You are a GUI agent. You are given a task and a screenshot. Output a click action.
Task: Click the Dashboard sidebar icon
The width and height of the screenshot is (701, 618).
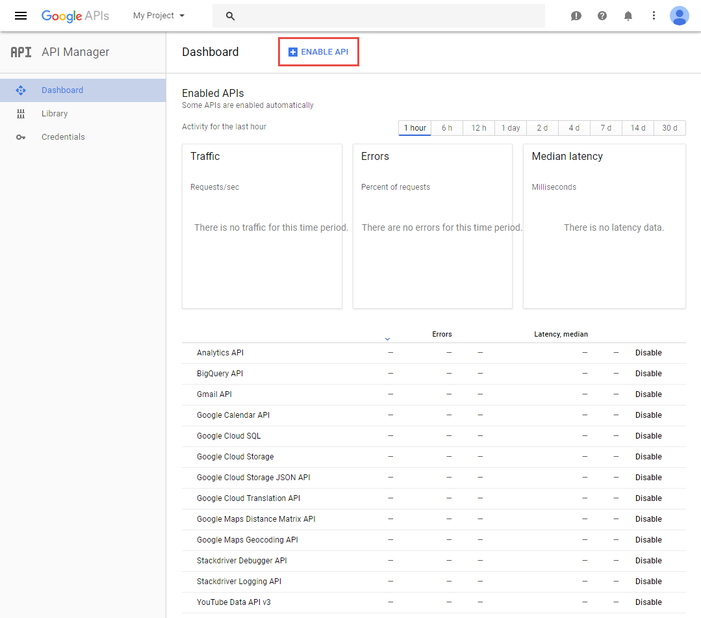(x=21, y=90)
